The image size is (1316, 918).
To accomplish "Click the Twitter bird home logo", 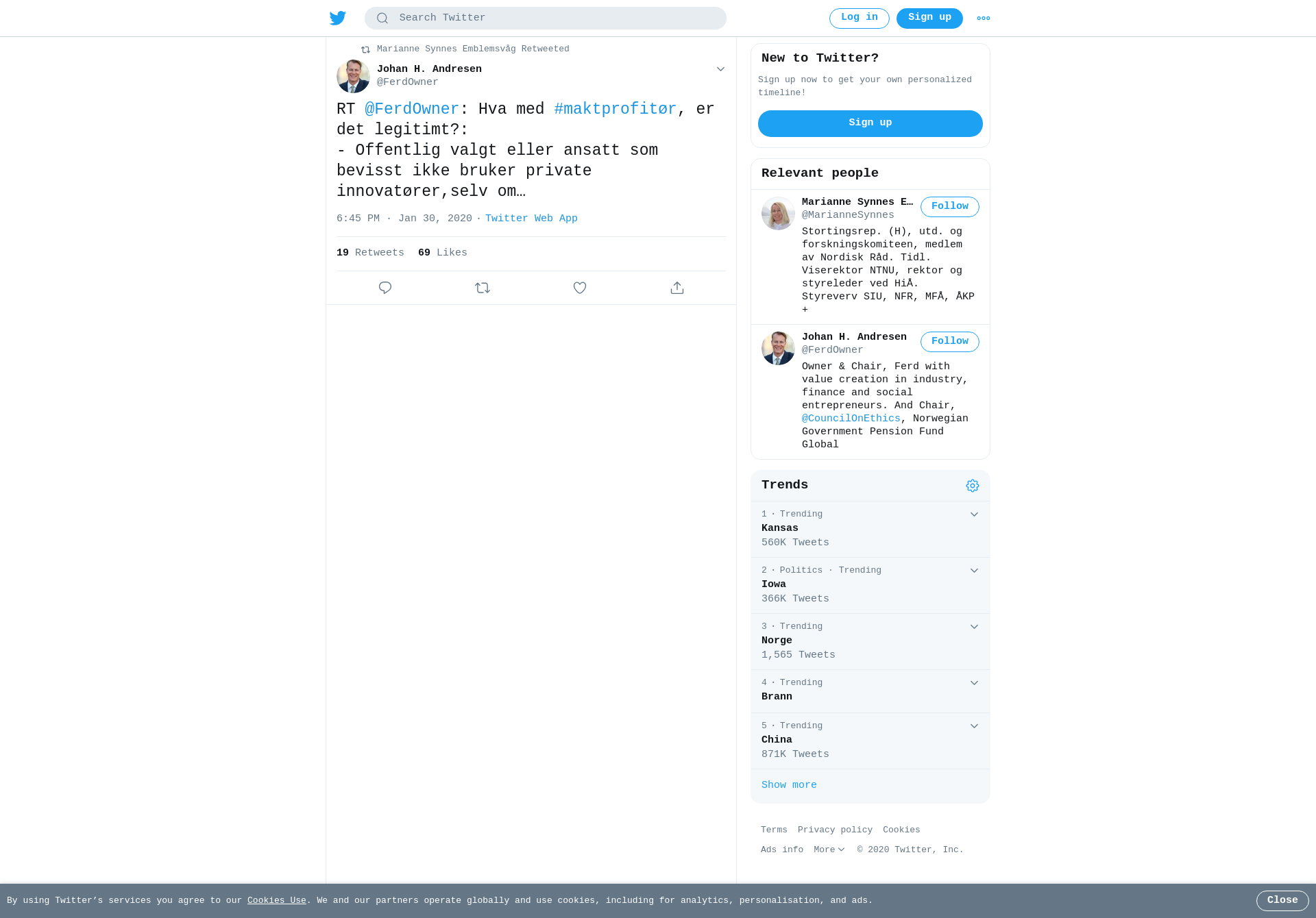I will 338,18.
